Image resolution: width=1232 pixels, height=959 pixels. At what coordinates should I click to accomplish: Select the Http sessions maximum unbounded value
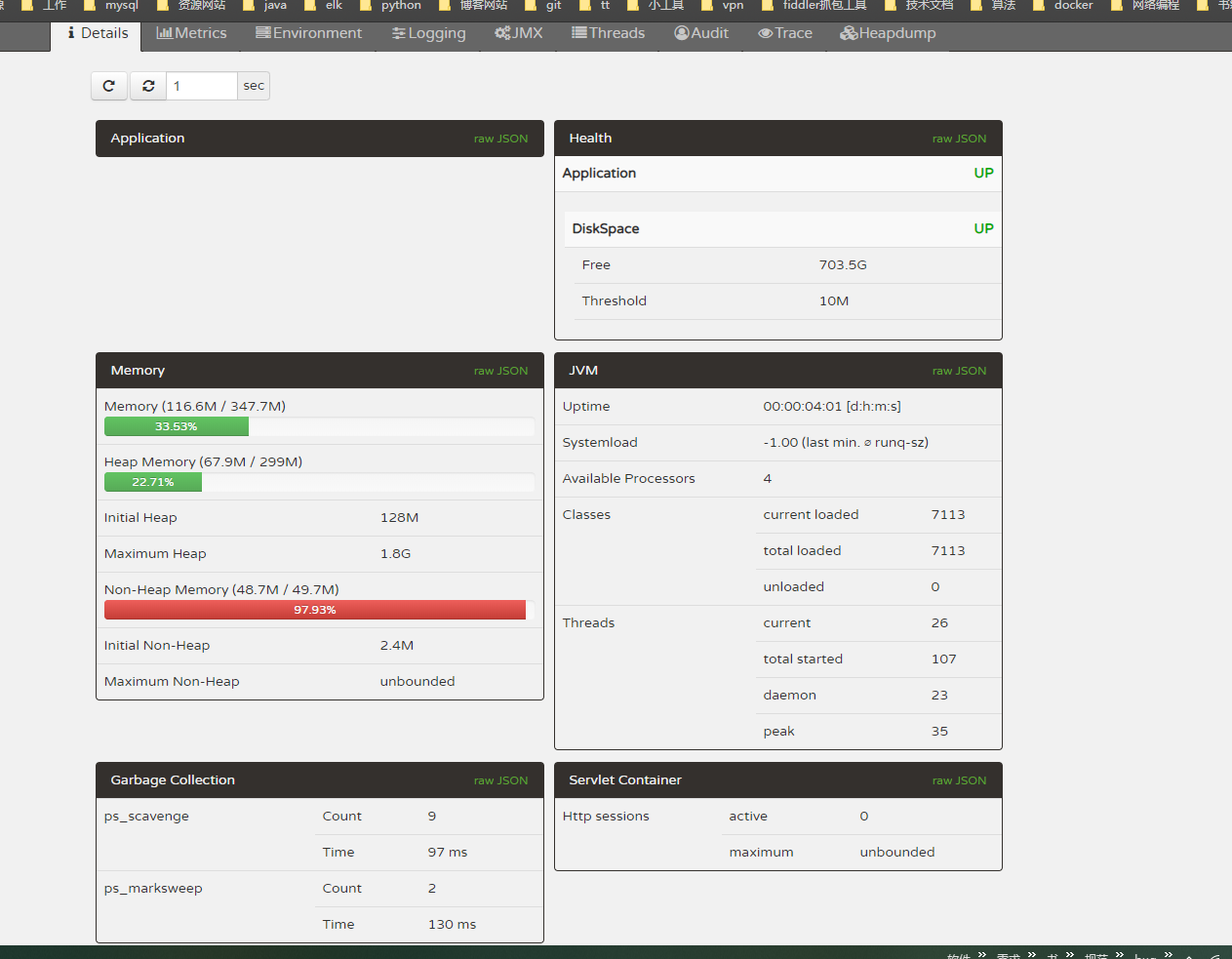(897, 853)
